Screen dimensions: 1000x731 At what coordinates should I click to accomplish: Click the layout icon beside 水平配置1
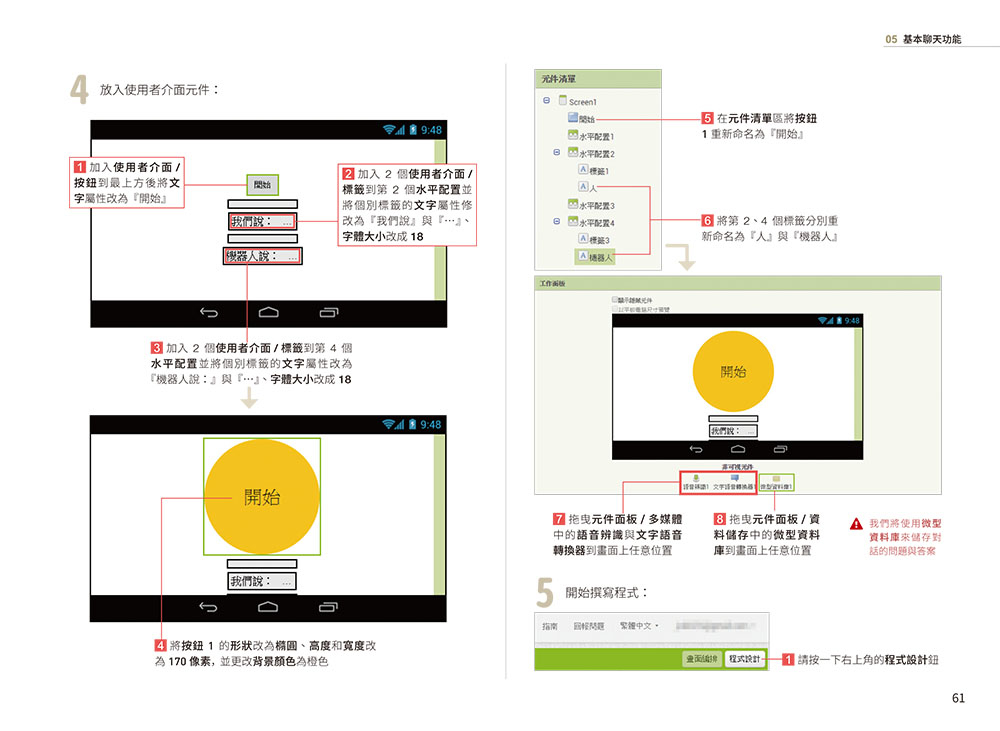573,135
